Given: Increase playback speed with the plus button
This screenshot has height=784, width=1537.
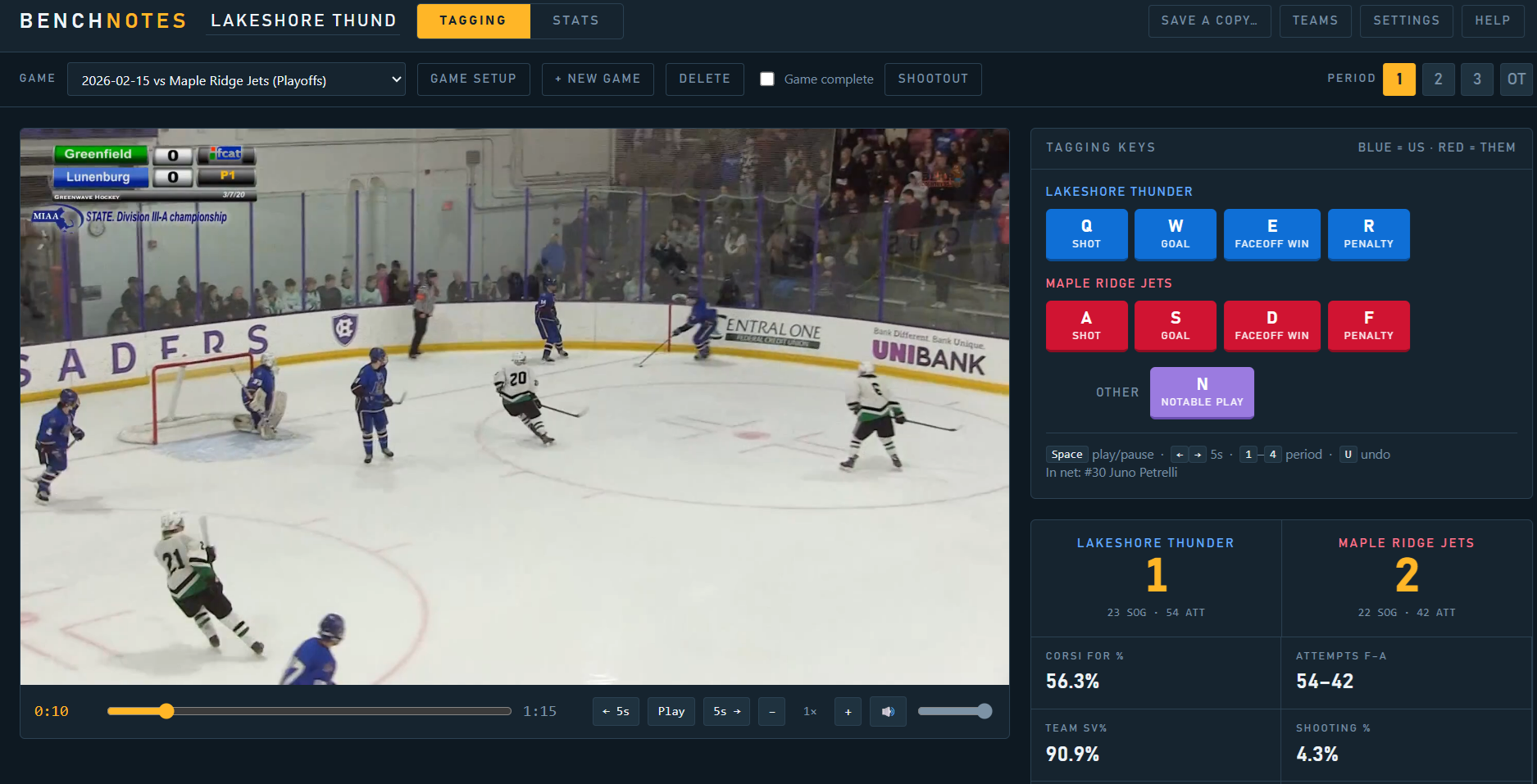Looking at the screenshot, I should [848, 711].
